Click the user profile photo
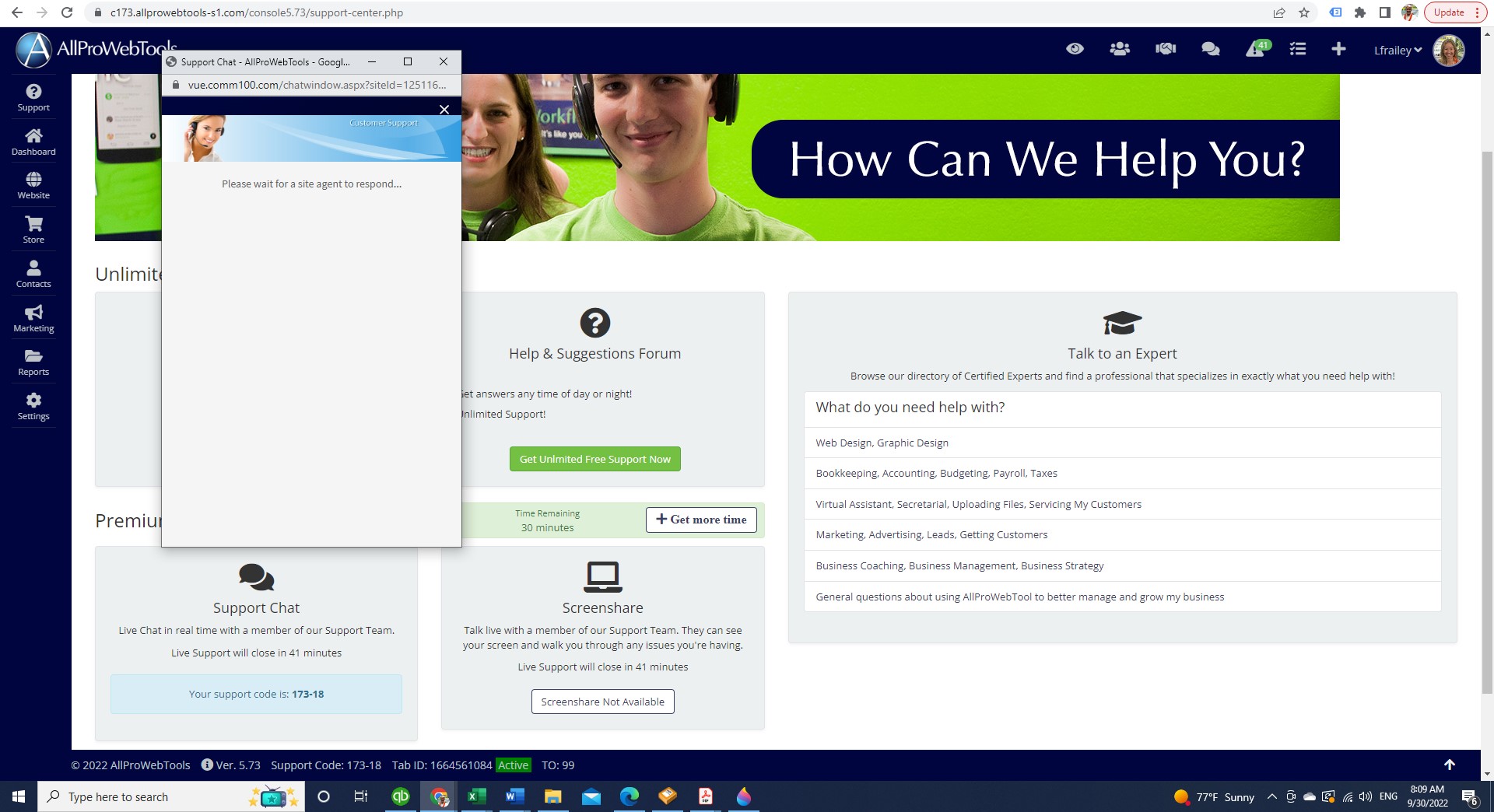The width and height of the screenshot is (1494, 812). [x=1449, y=50]
